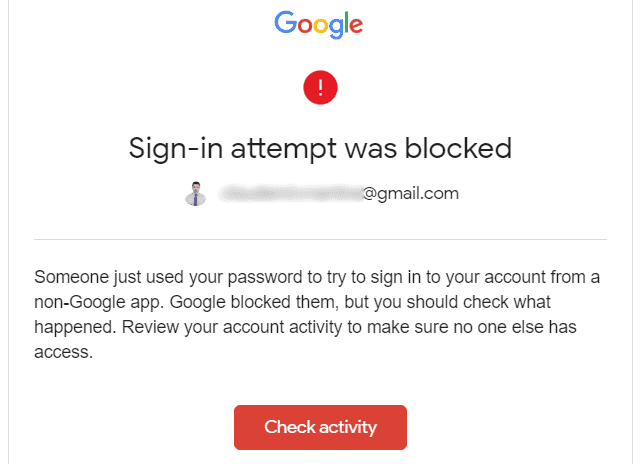Click the word "access." ending the message
Image resolution: width=643 pixels, height=464 pixels.
tap(63, 351)
